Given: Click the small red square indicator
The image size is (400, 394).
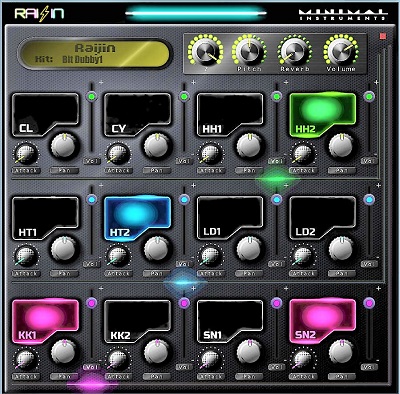Looking at the screenshot, I should coord(383,36).
